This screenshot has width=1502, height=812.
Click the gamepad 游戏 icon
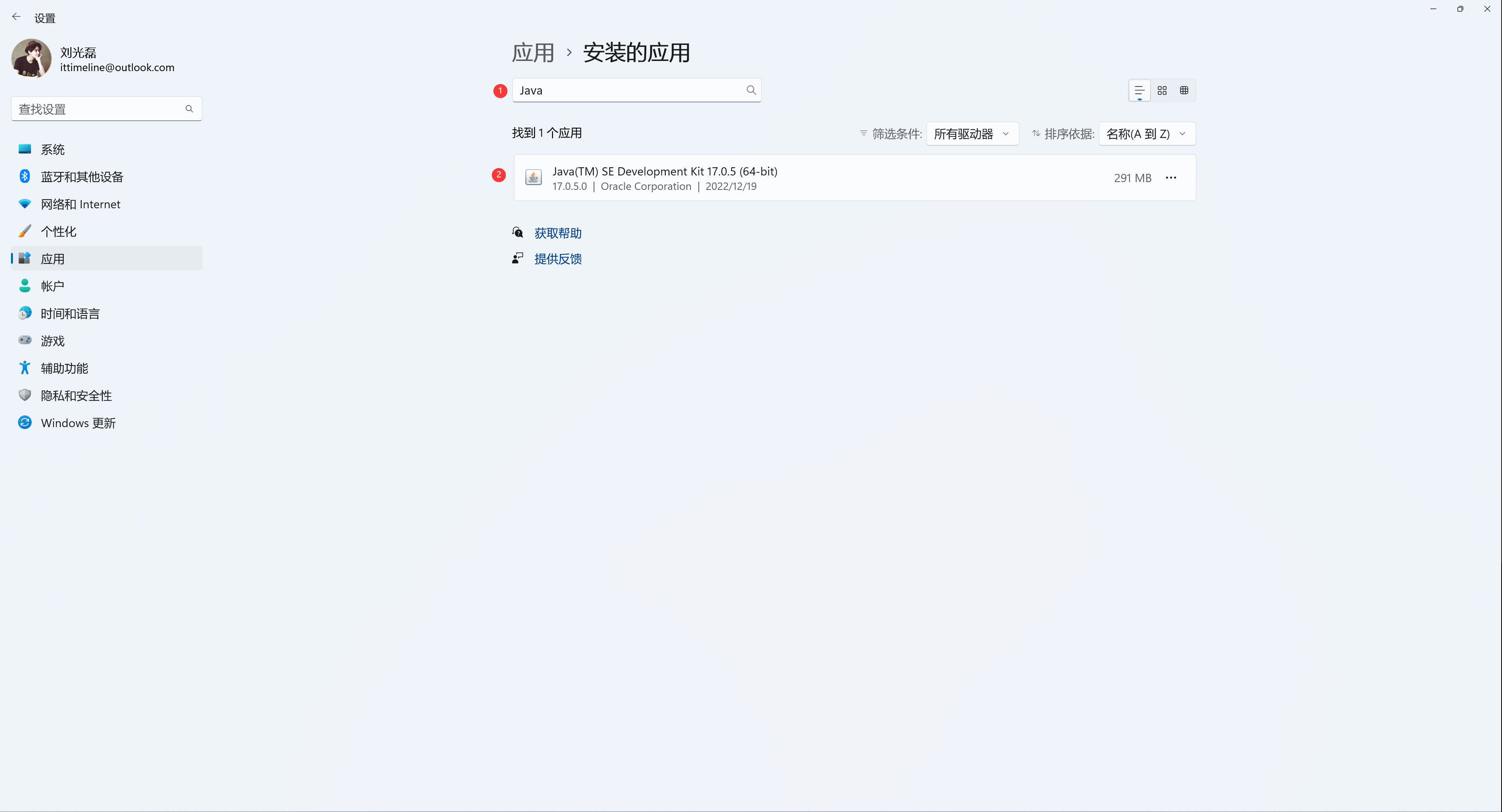click(25, 340)
